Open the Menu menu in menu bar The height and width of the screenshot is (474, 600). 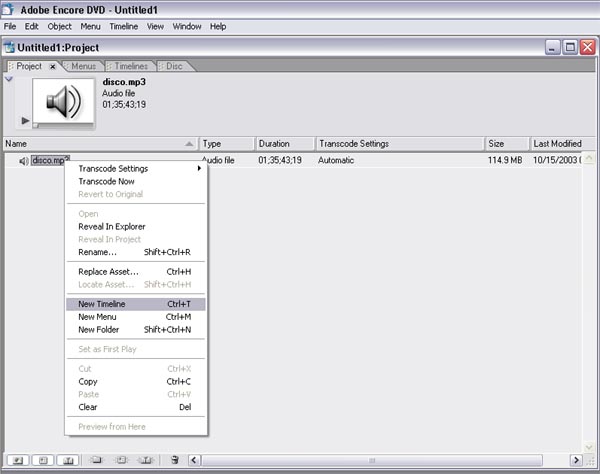point(90,26)
